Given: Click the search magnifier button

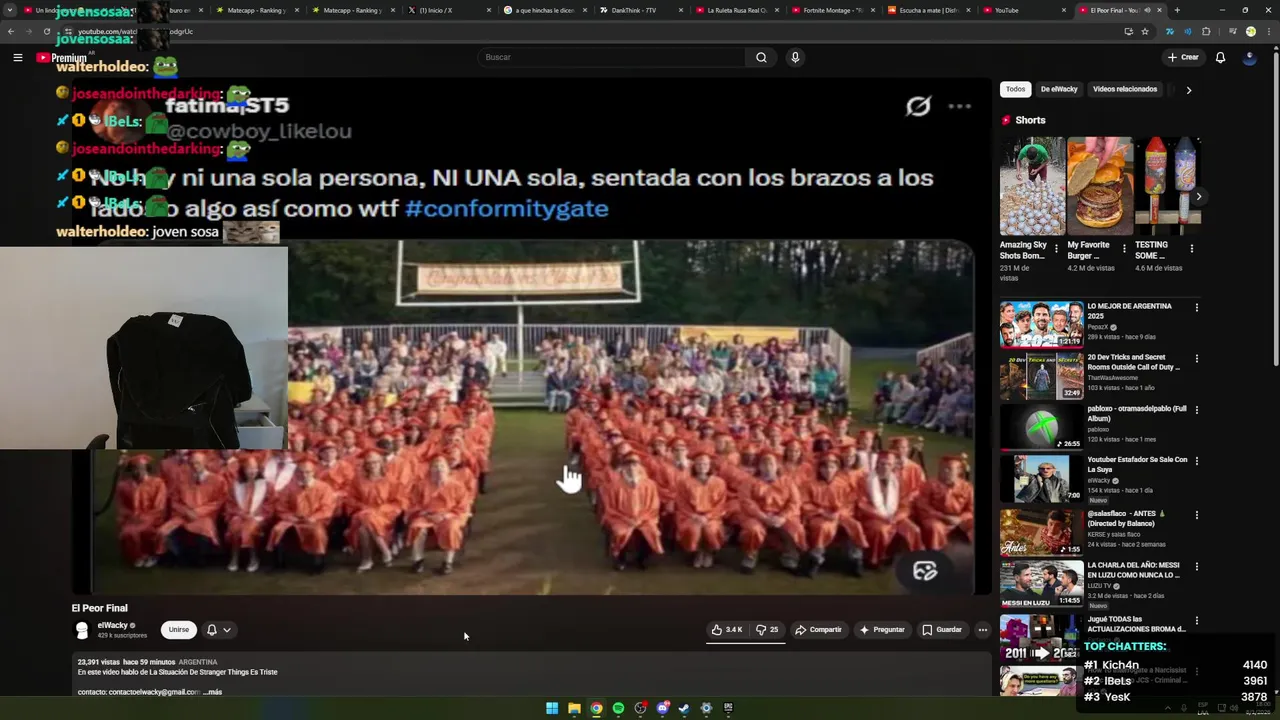Looking at the screenshot, I should [761, 57].
